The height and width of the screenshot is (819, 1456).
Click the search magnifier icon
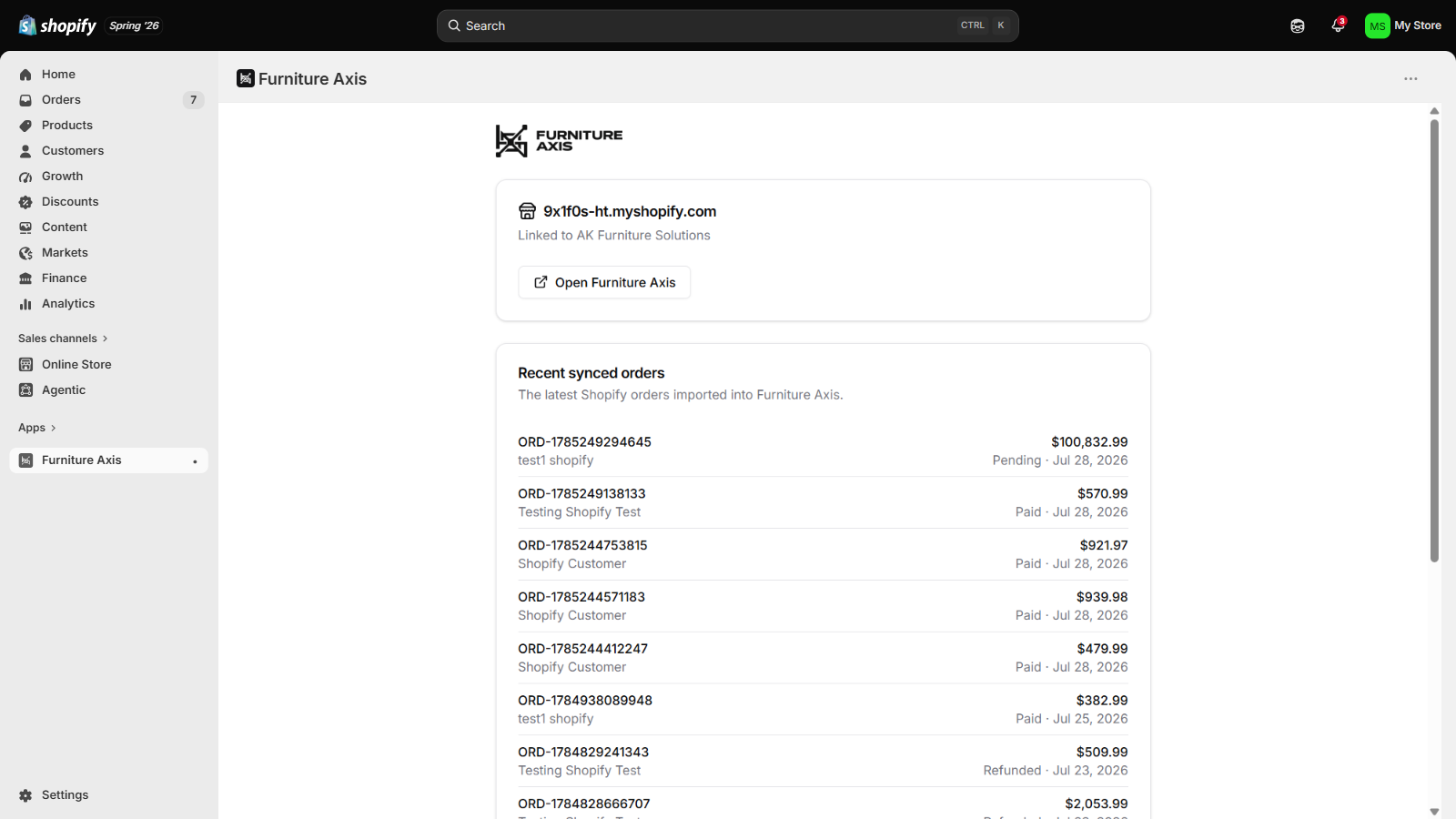pos(454,25)
